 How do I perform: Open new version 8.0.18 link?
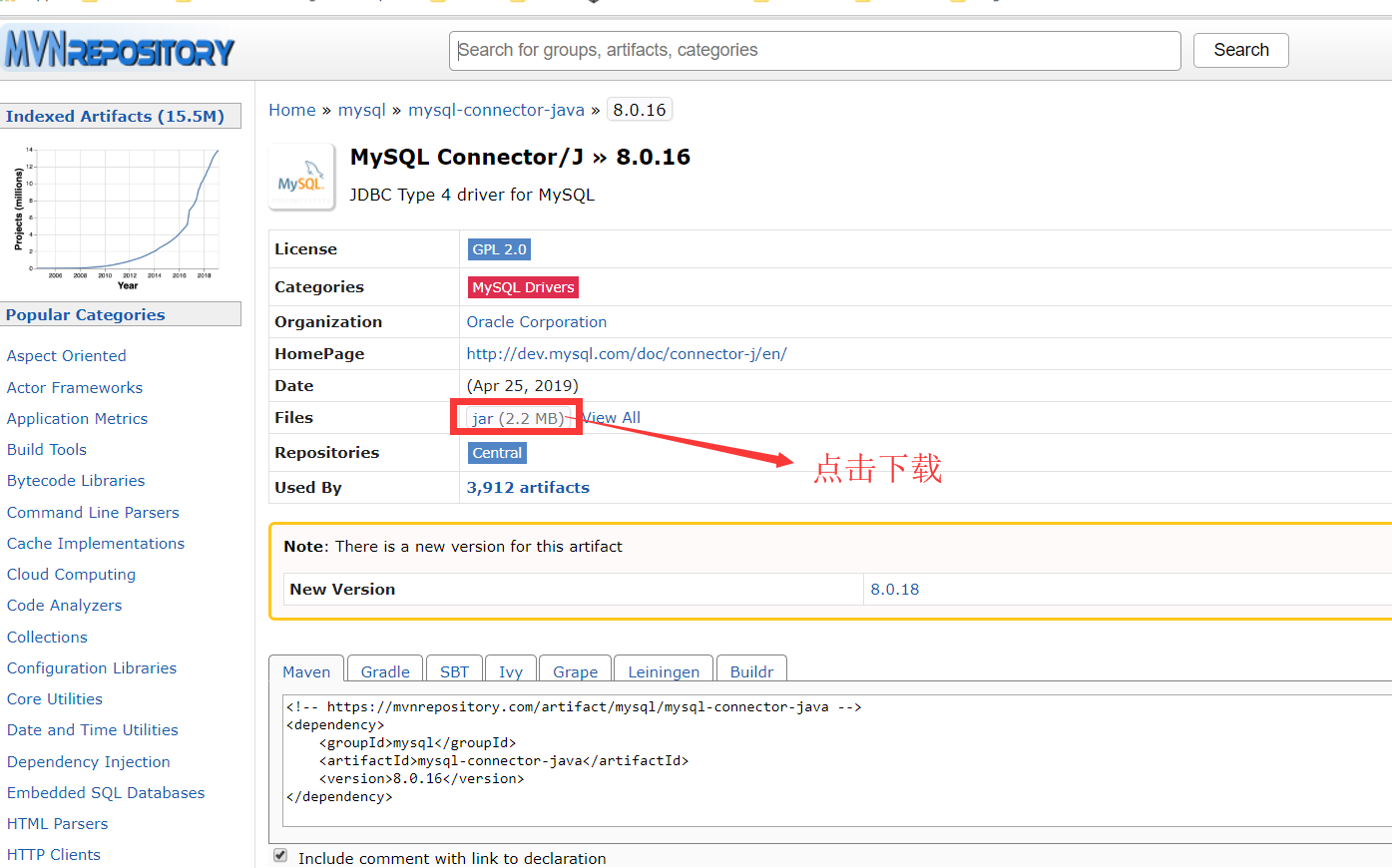[895, 590]
